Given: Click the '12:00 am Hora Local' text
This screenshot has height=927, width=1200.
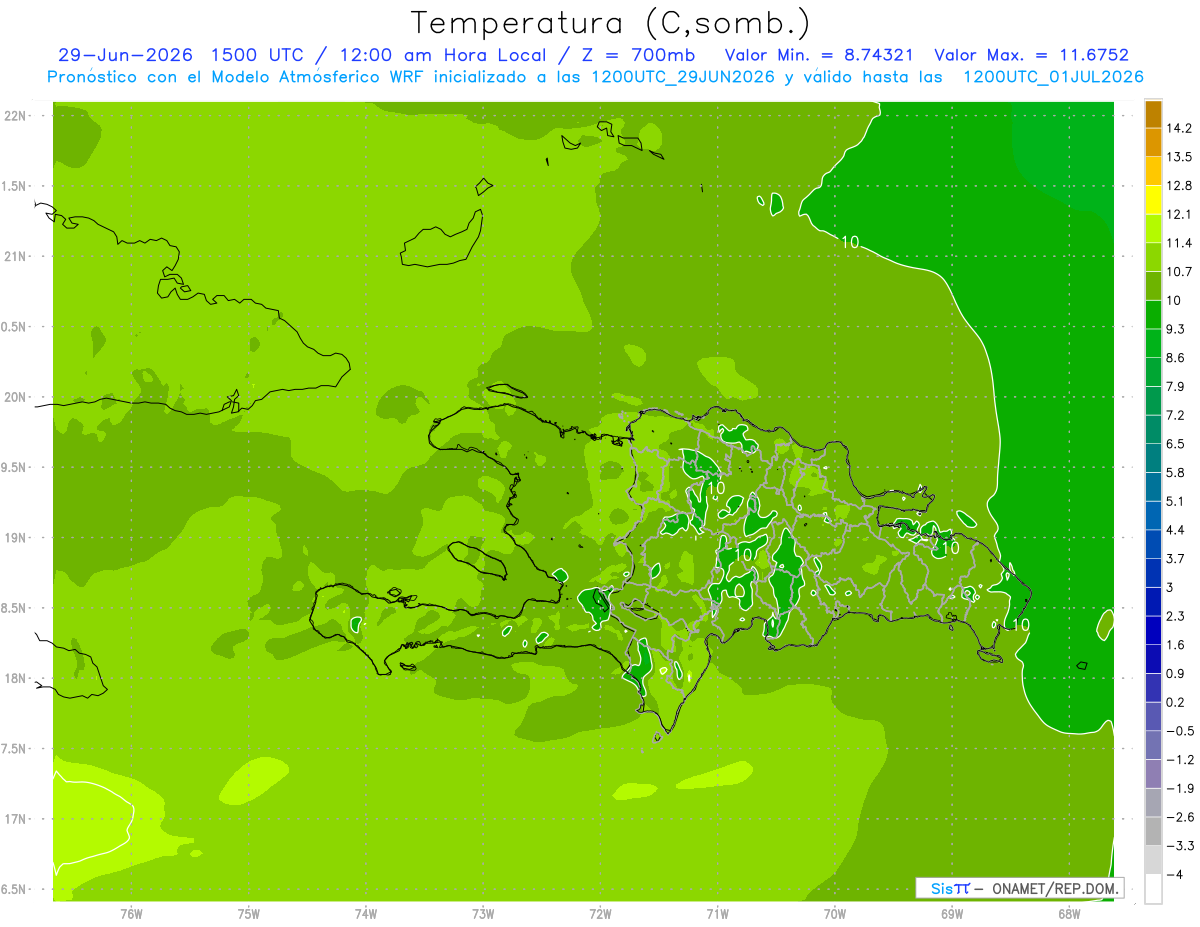Looking at the screenshot, I should [441, 55].
